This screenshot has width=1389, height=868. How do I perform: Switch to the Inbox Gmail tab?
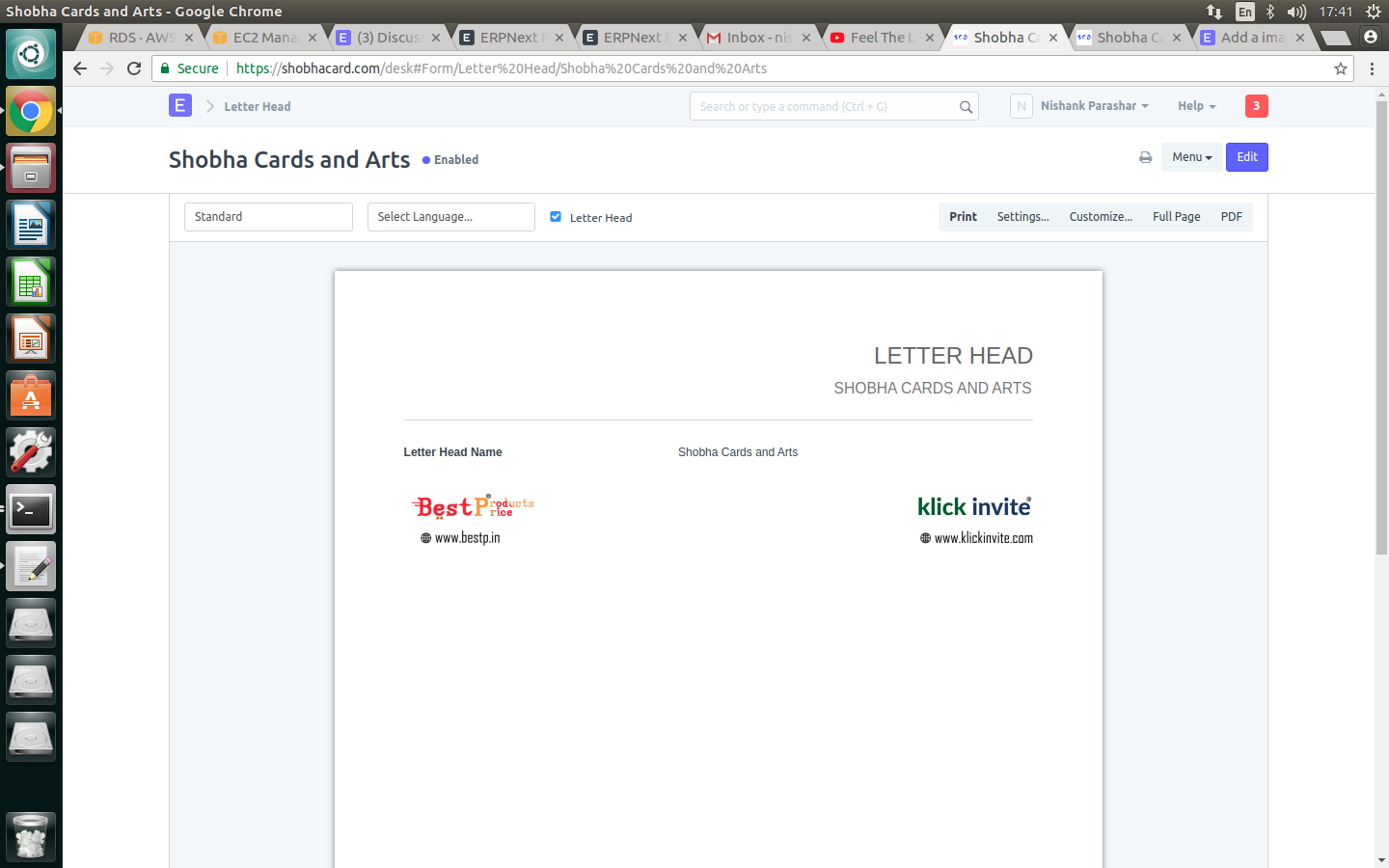coord(759,38)
